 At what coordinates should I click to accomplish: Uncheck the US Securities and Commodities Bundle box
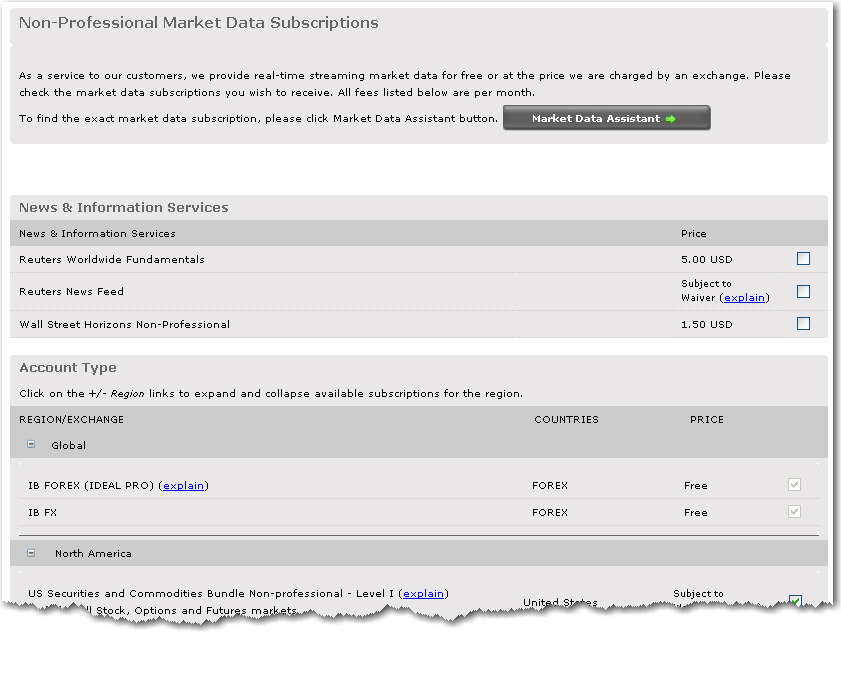coord(795,601)
